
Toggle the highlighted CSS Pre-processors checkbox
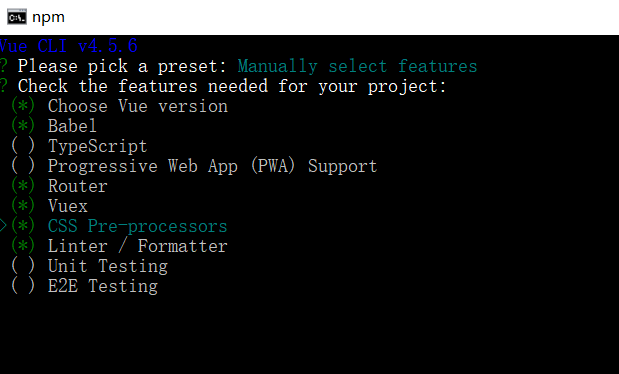coord(23,226)
